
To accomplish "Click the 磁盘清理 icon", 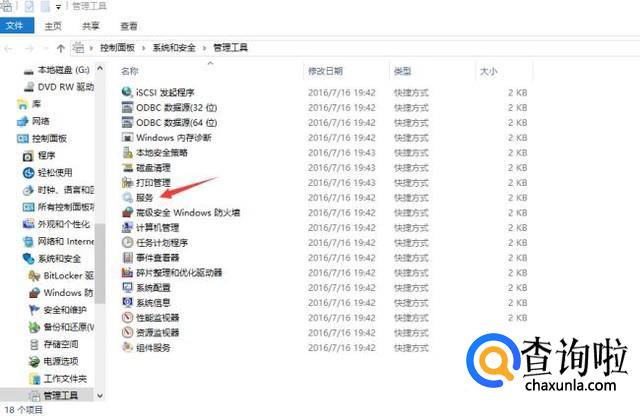I will point(127,167).
